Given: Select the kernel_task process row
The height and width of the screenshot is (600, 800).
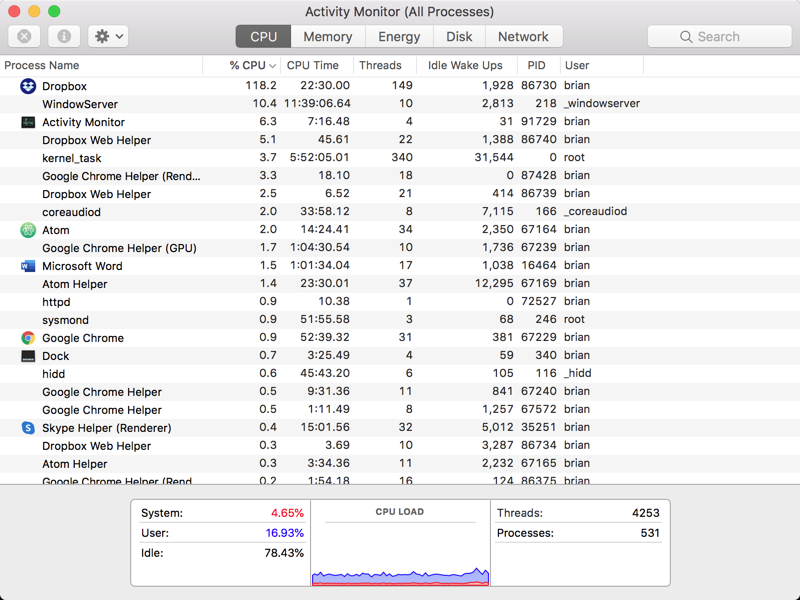Looking at the screenshot, I should click(x=400, y=158).
